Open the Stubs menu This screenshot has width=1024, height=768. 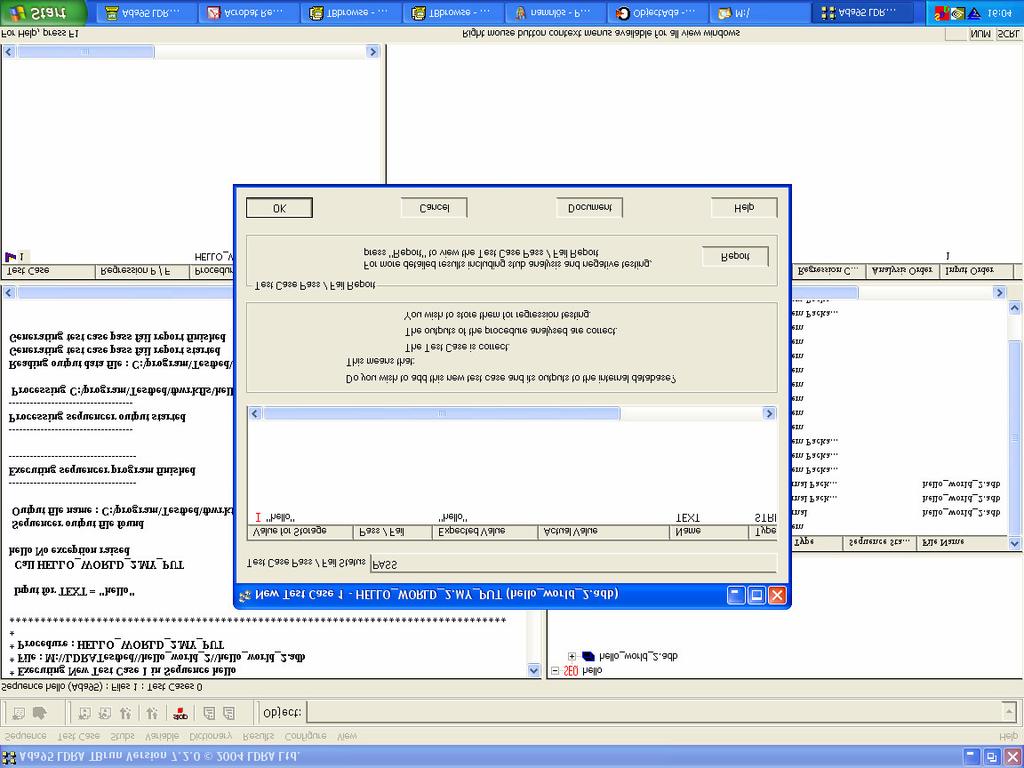point(122,736)
